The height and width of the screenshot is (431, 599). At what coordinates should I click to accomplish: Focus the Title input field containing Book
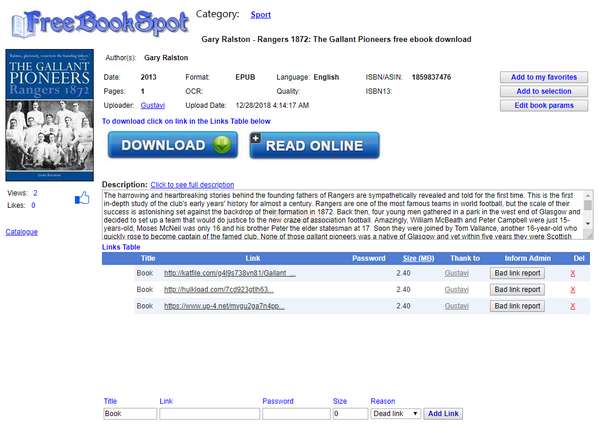point(130,414)
